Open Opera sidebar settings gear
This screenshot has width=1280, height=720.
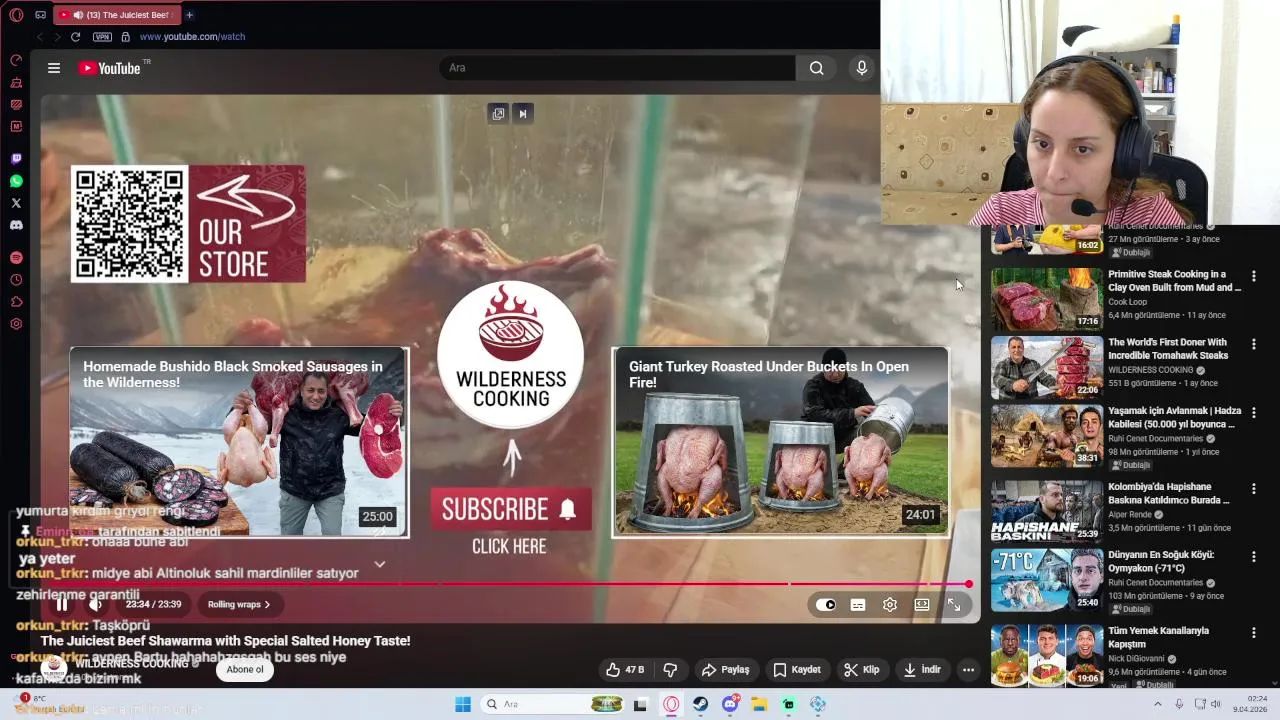16,324
